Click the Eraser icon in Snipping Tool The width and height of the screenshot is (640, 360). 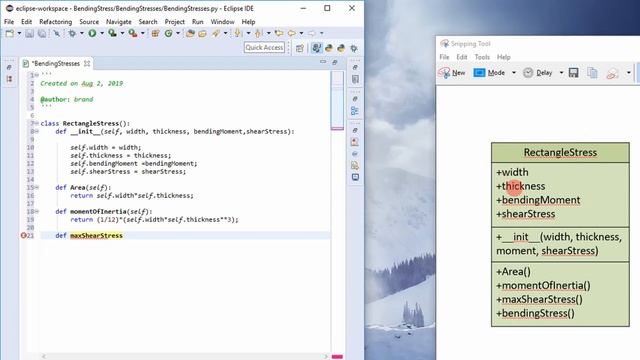(612, 73)
